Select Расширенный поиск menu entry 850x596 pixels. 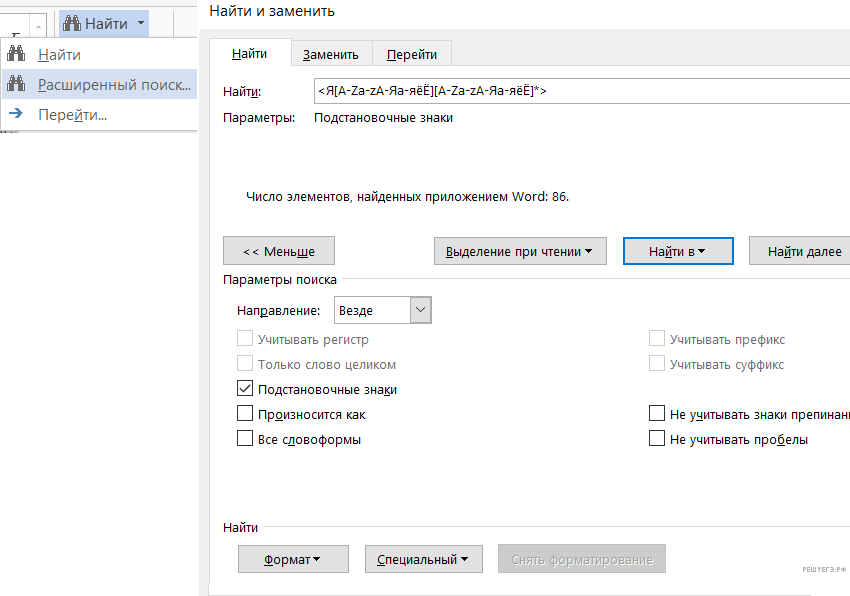[113, 84]
